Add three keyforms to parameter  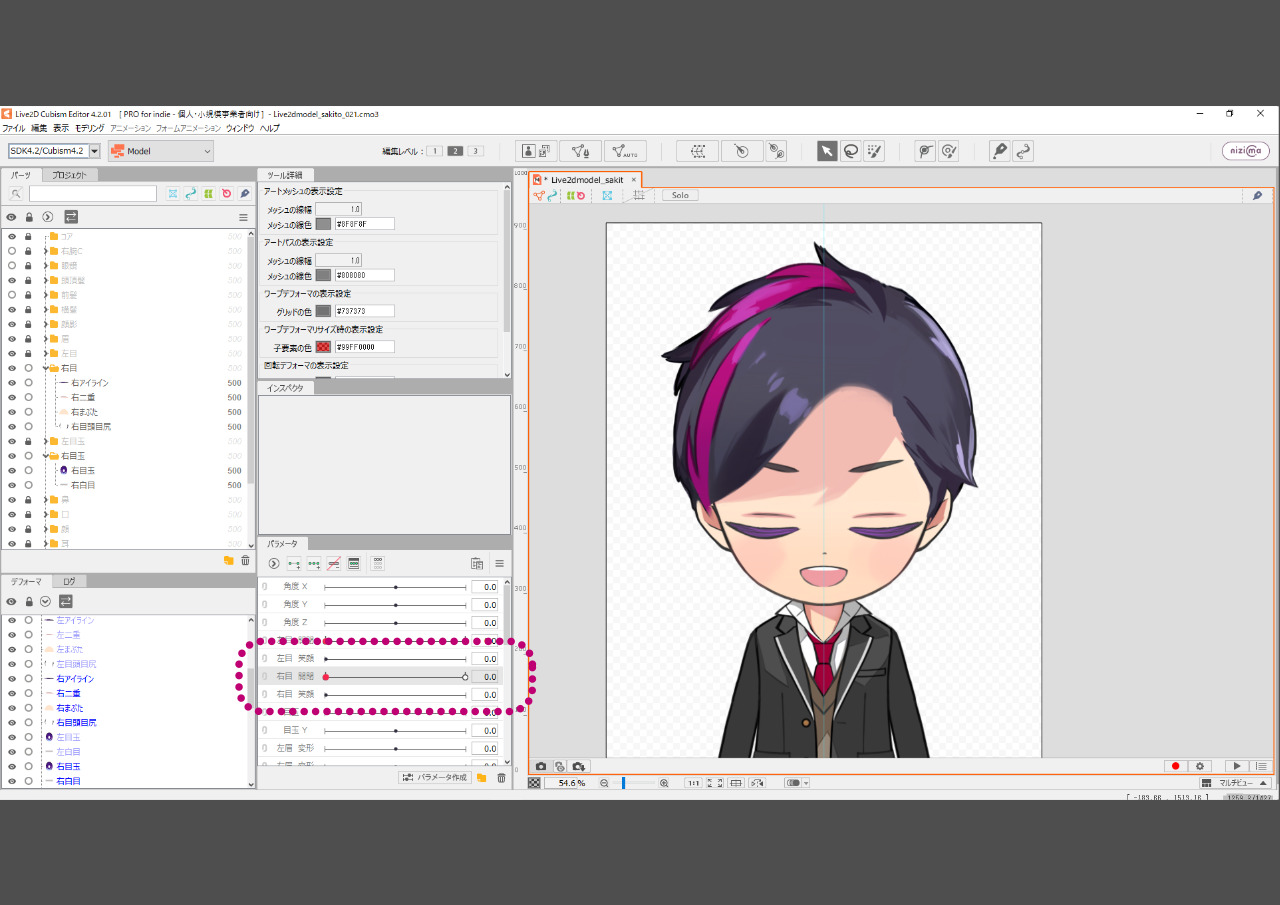pos(314,564)
